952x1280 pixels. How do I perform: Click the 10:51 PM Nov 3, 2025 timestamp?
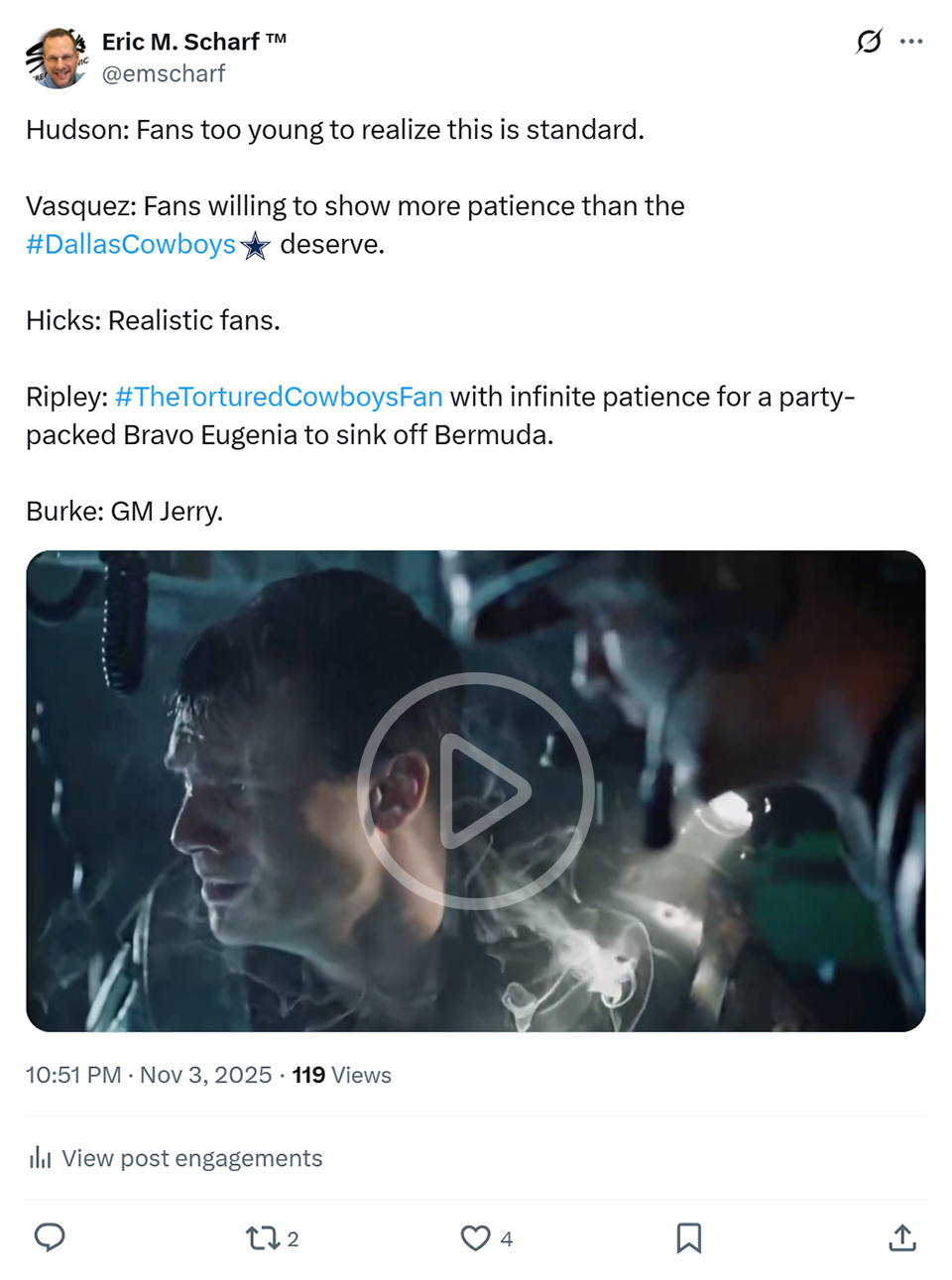point(149,1075)
